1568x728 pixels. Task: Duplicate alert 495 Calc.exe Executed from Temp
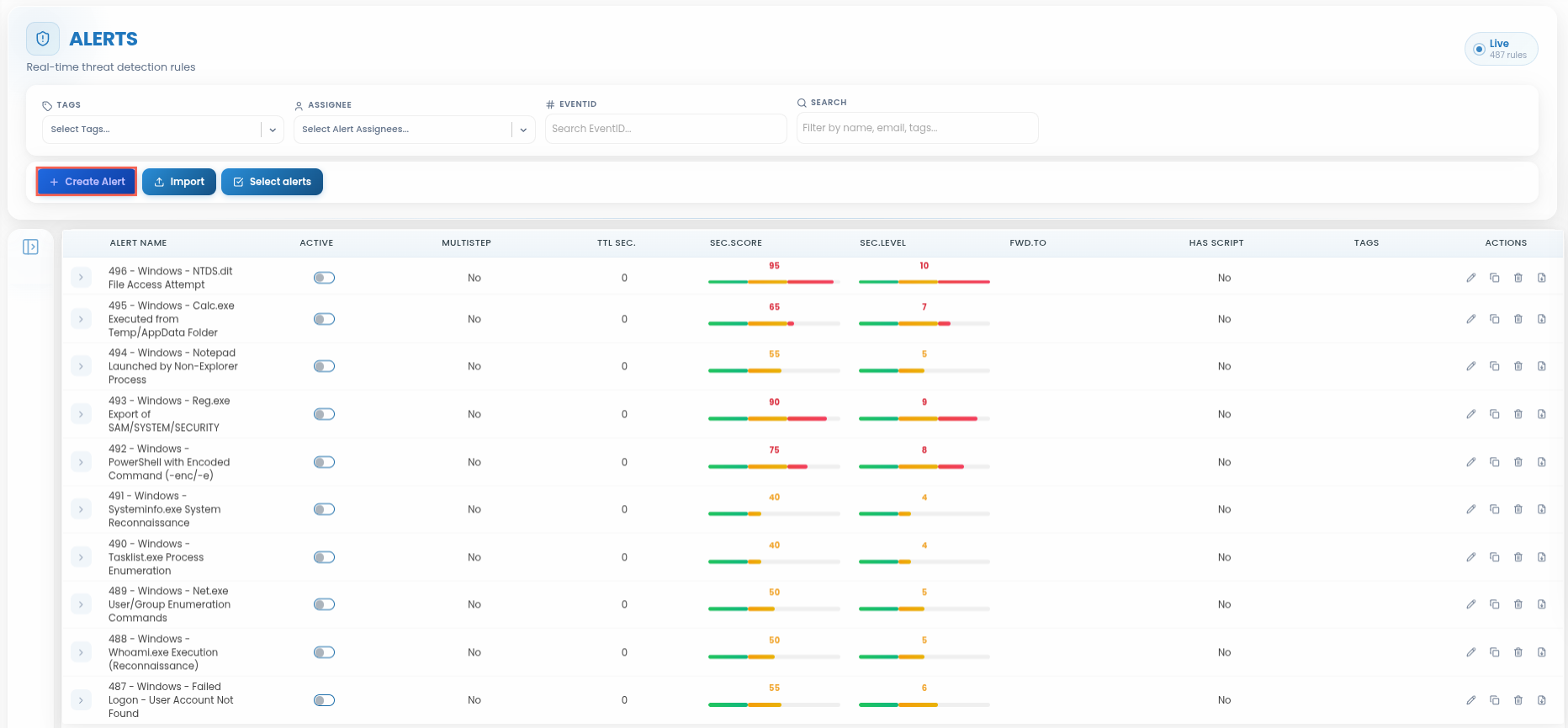(1495, 319)
